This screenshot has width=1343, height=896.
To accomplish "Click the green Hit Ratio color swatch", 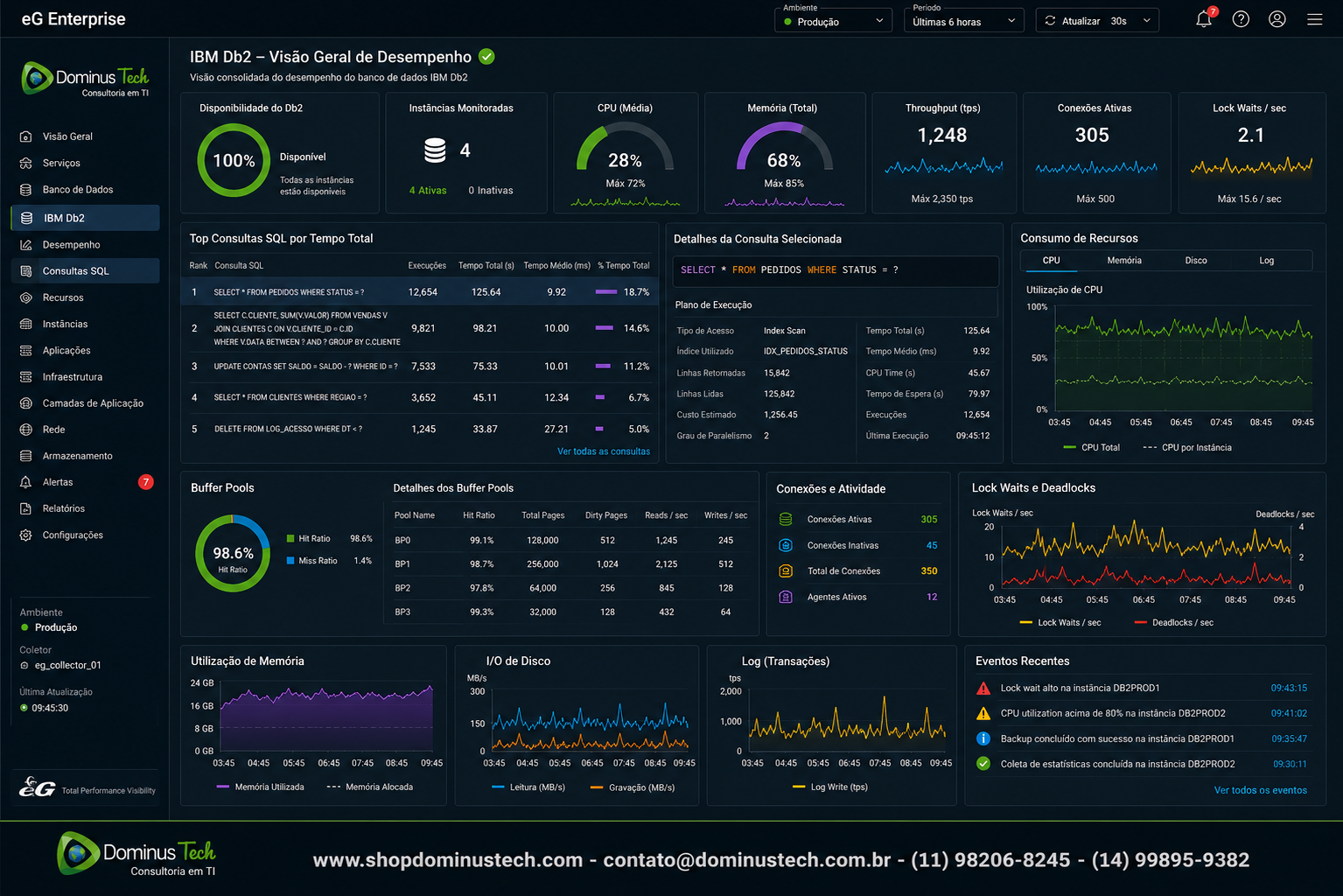I will pyautogui.click(x=290, y=539).
